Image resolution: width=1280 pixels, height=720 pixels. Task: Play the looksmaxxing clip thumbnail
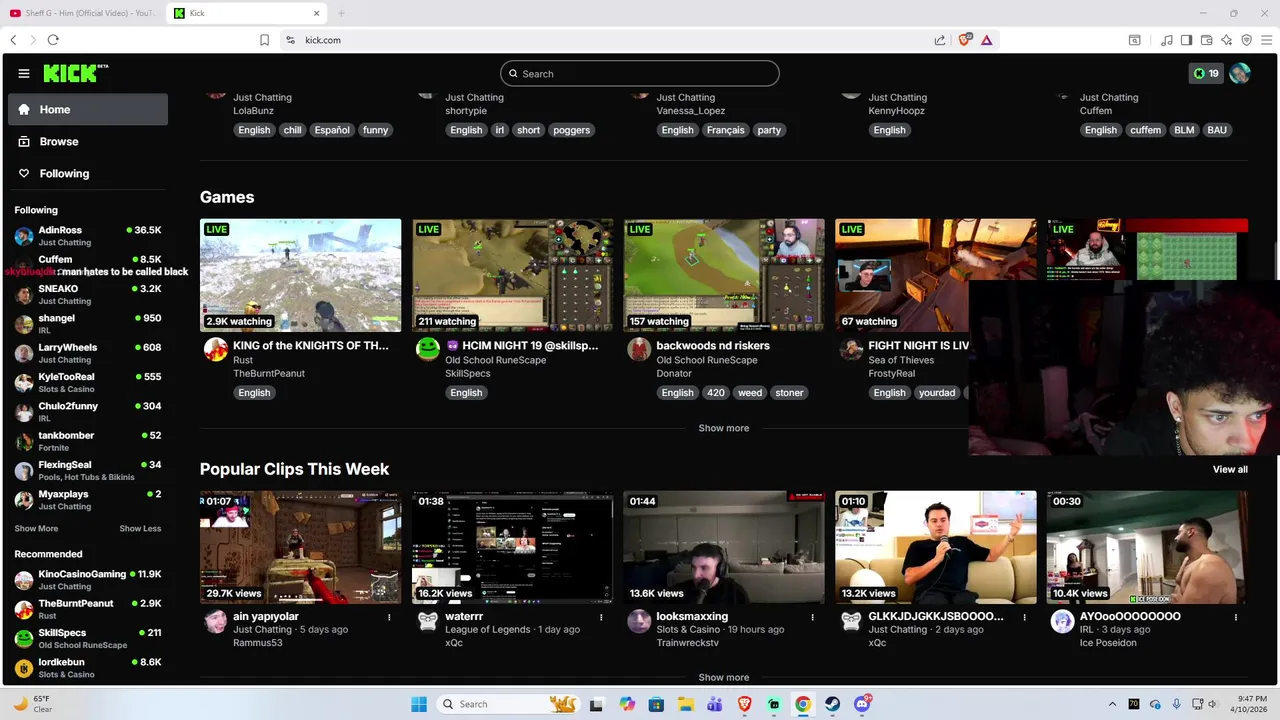point(724,547)
